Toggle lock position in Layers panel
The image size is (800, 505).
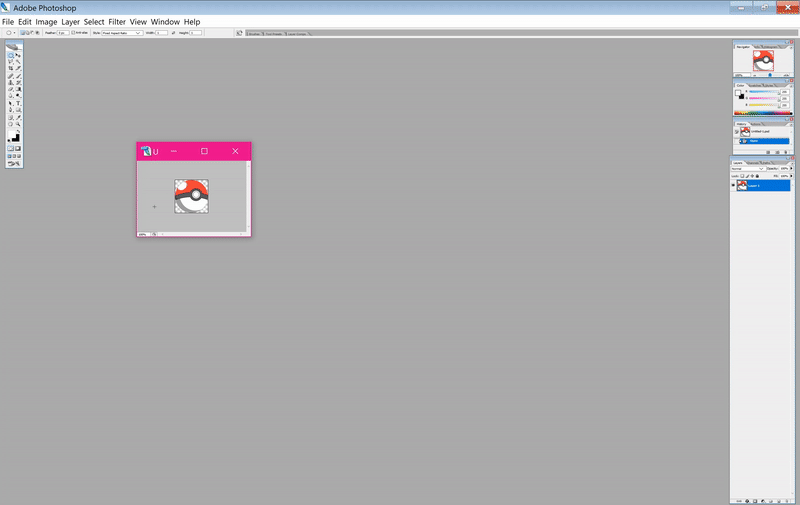coord(753,176)
